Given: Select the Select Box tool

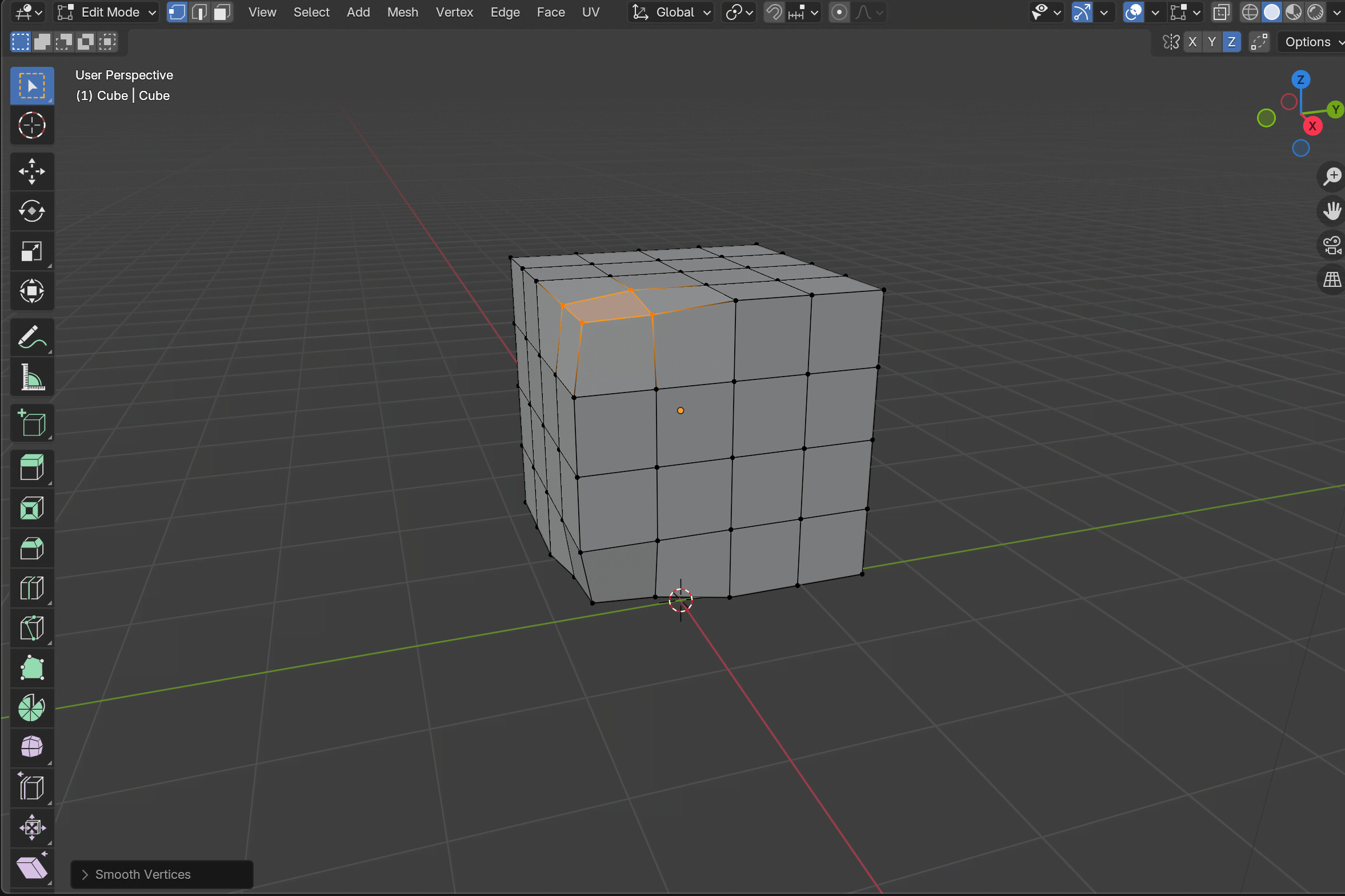Looking at the screenshot, I should pos(32,86).
